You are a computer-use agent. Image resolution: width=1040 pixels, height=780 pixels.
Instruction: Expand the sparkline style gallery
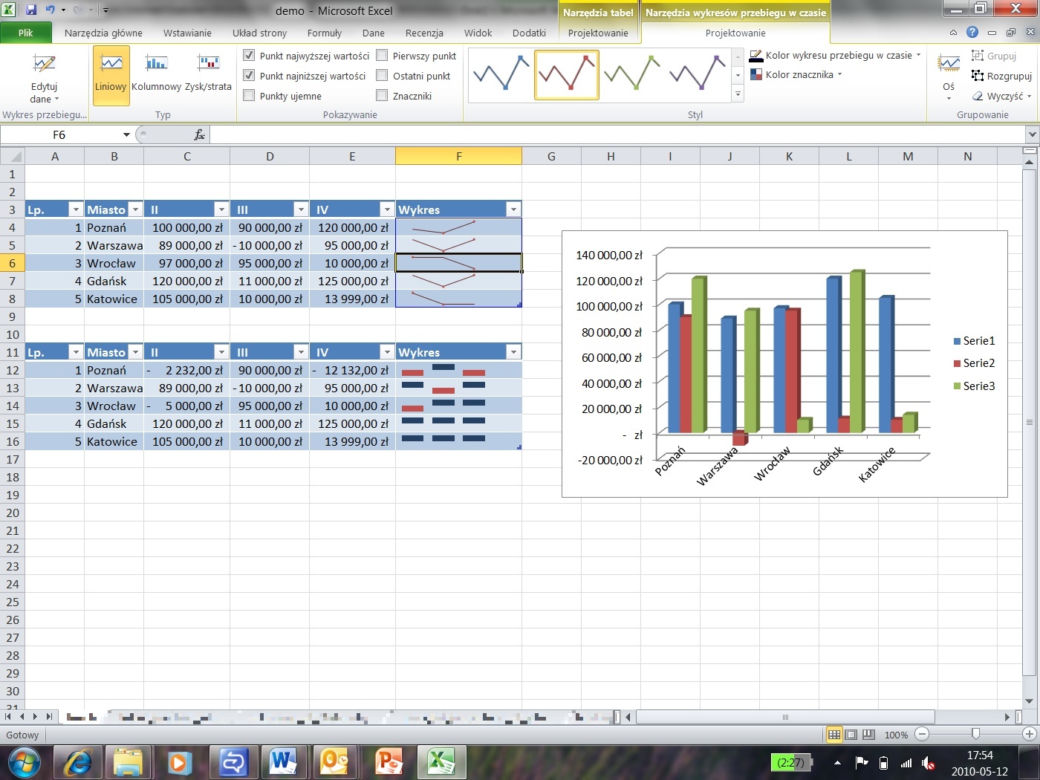coord(738,95)
